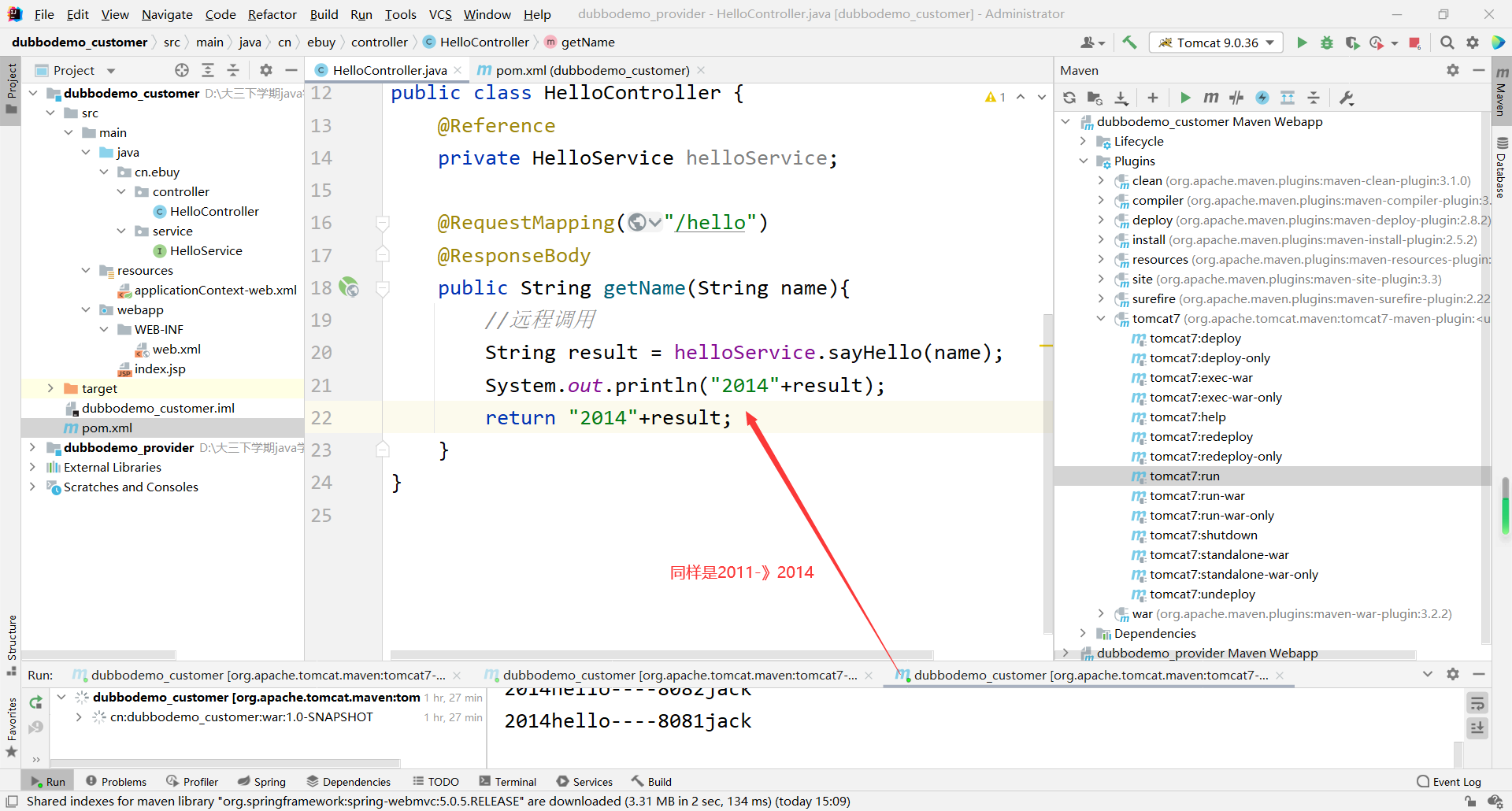Open Maven settings wrench

(1347, 98)
